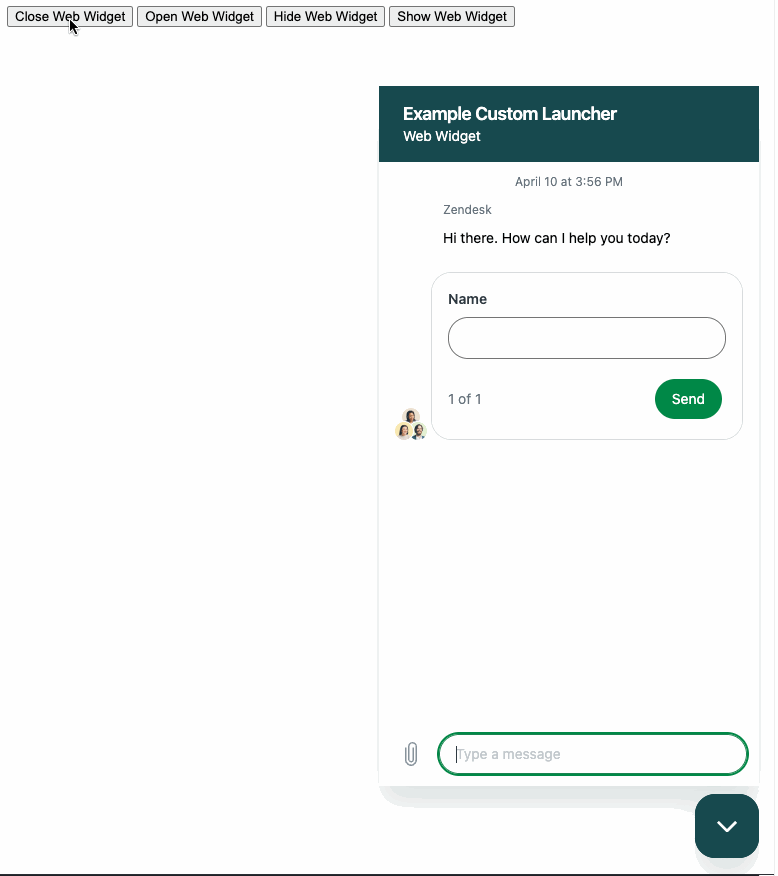Collapse the chat with the chevron launcher
The height and width of the screenshot is (876, 778).
click(727, 826)
